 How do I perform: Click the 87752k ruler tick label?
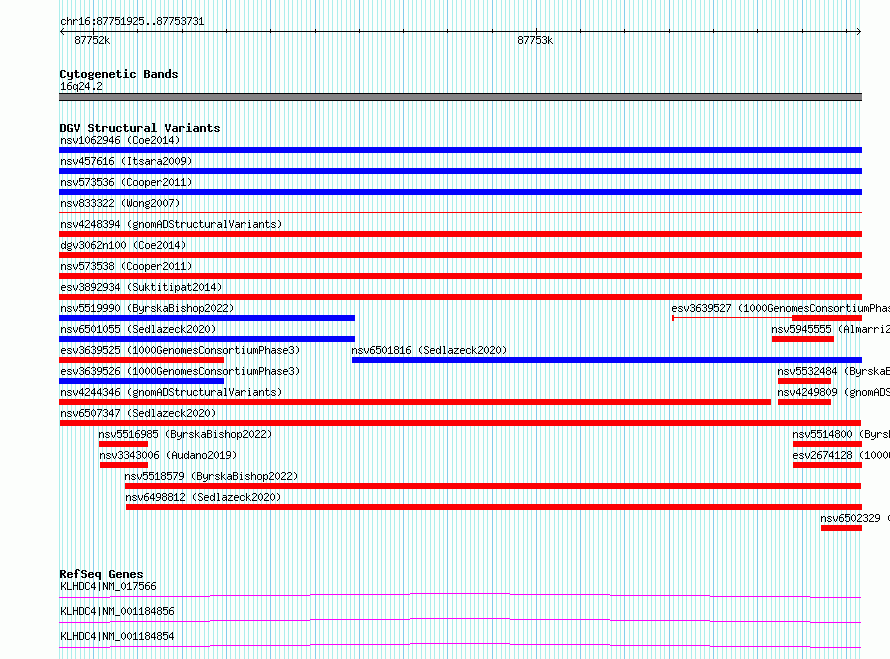coord(92,40)
